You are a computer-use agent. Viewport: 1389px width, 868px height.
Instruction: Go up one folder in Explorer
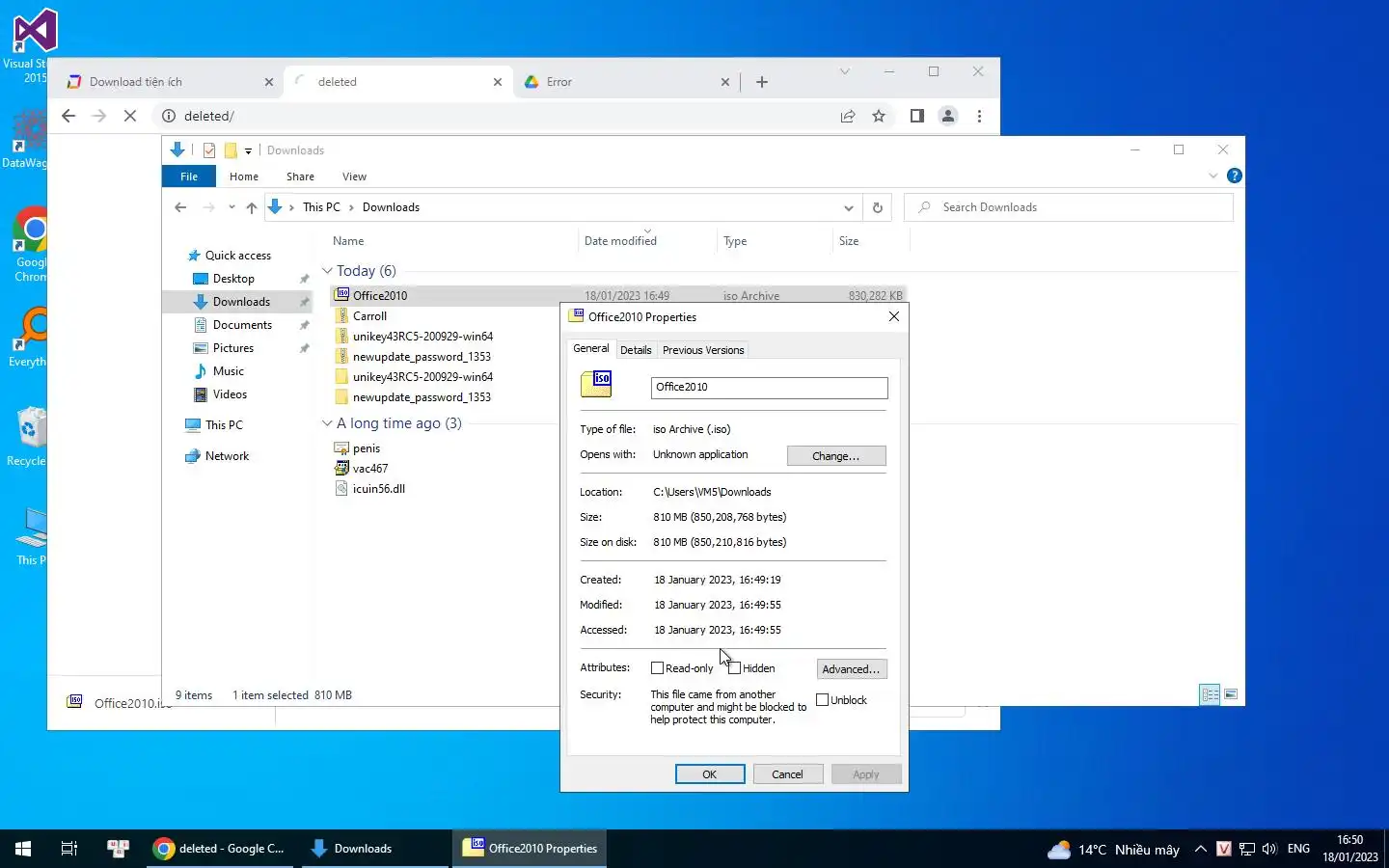click(252, 207)
